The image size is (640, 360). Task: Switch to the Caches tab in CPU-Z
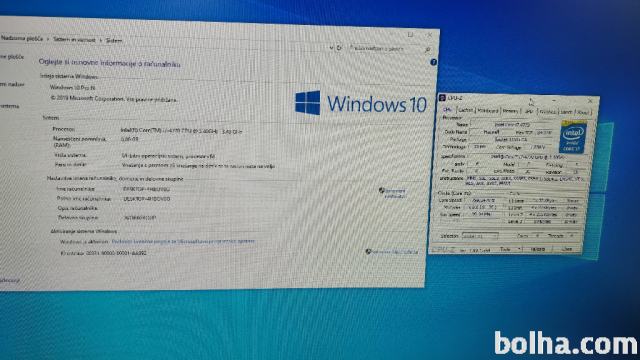coord(465,110)
